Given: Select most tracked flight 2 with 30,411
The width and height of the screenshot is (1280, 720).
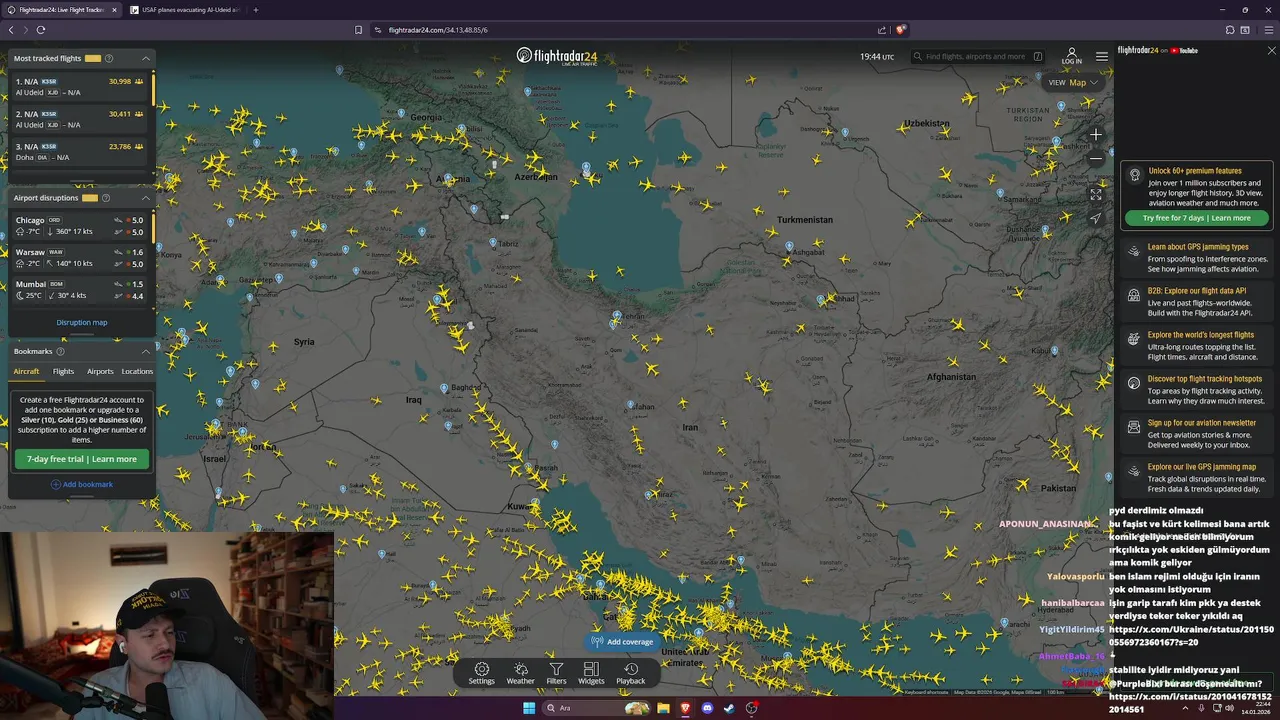Looking at the screenshot, I should [x=80, y=120].
